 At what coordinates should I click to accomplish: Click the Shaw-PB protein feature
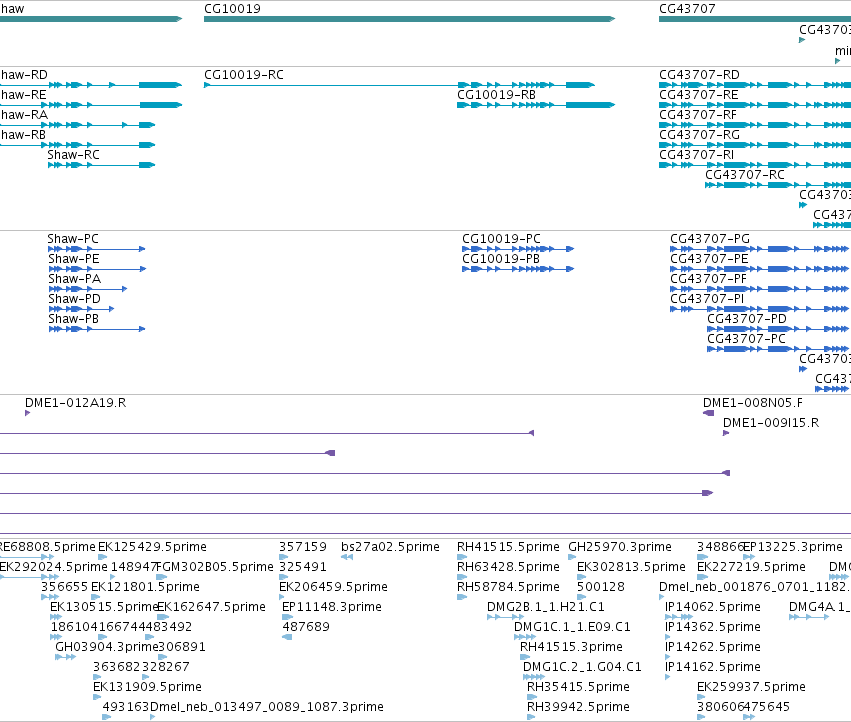click(97, 329)
